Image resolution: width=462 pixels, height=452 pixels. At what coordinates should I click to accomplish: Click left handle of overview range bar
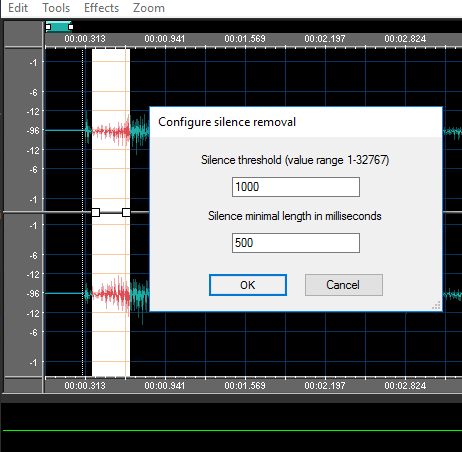(48, 27)
